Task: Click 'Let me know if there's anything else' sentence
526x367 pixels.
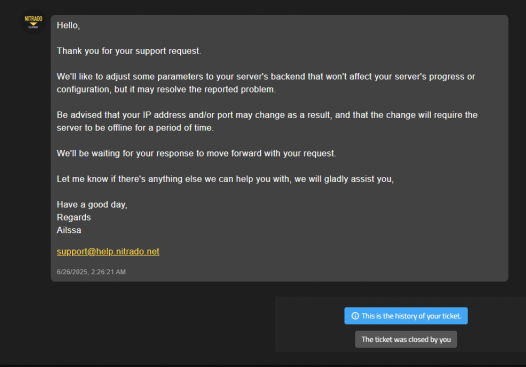Action: [225, 179]
